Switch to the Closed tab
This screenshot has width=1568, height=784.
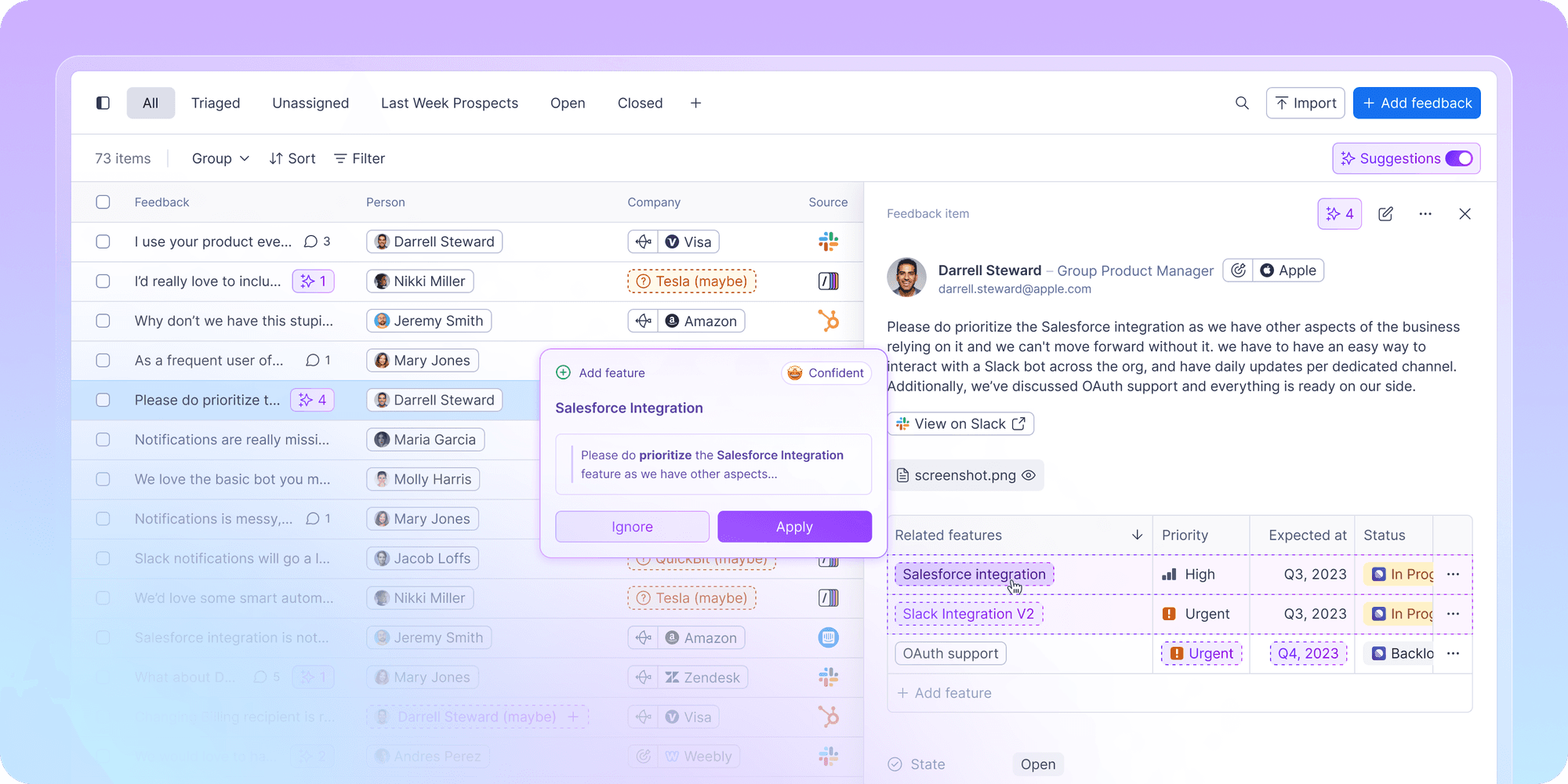point(640,103)
